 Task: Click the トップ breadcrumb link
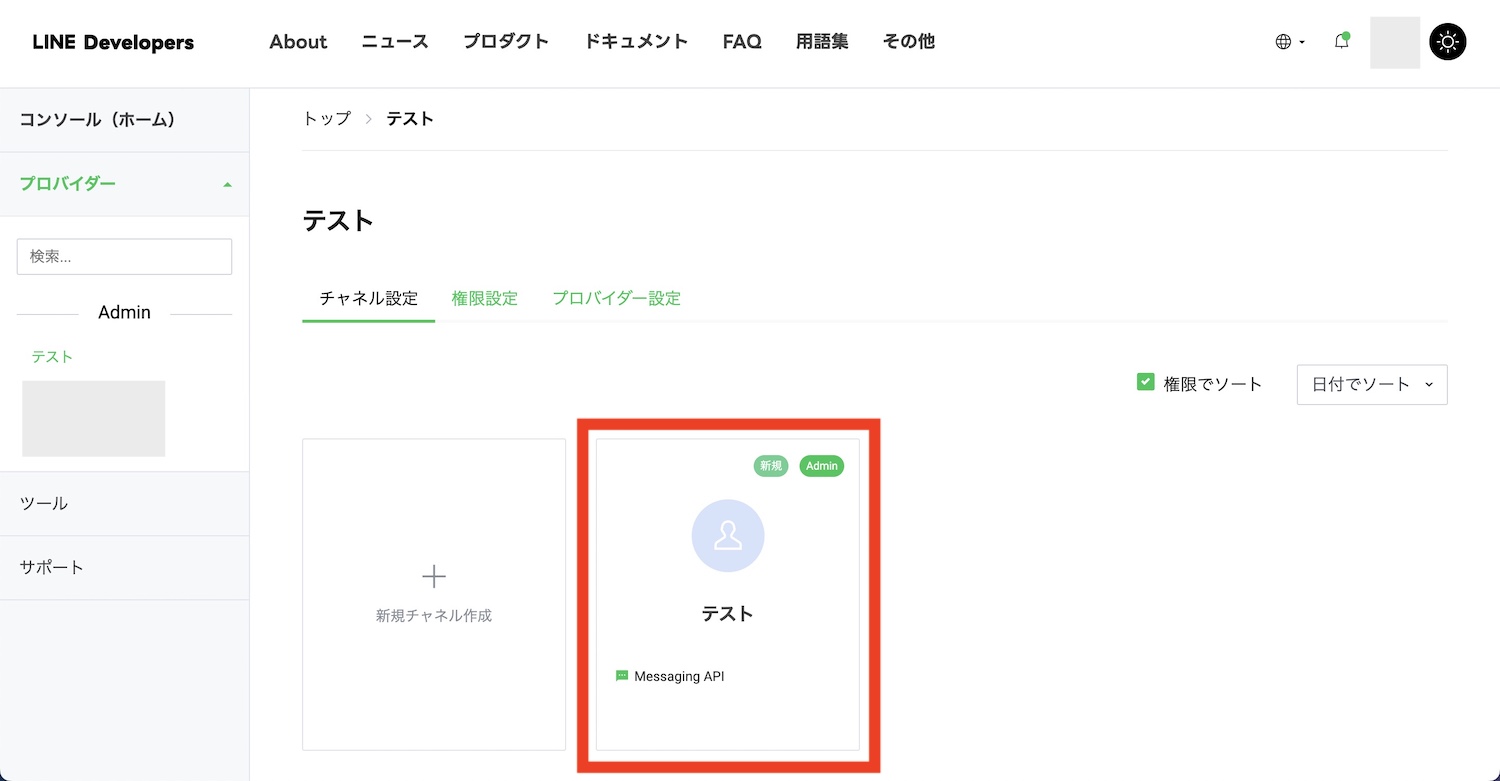pyautogui.click(x=327, y=118)
